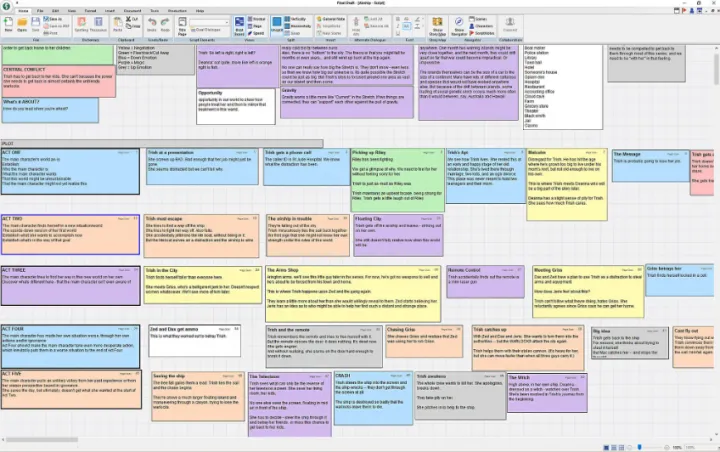Open the script elements dropdown box
Screen dimensions: 720x452
(x=209, y=22)
